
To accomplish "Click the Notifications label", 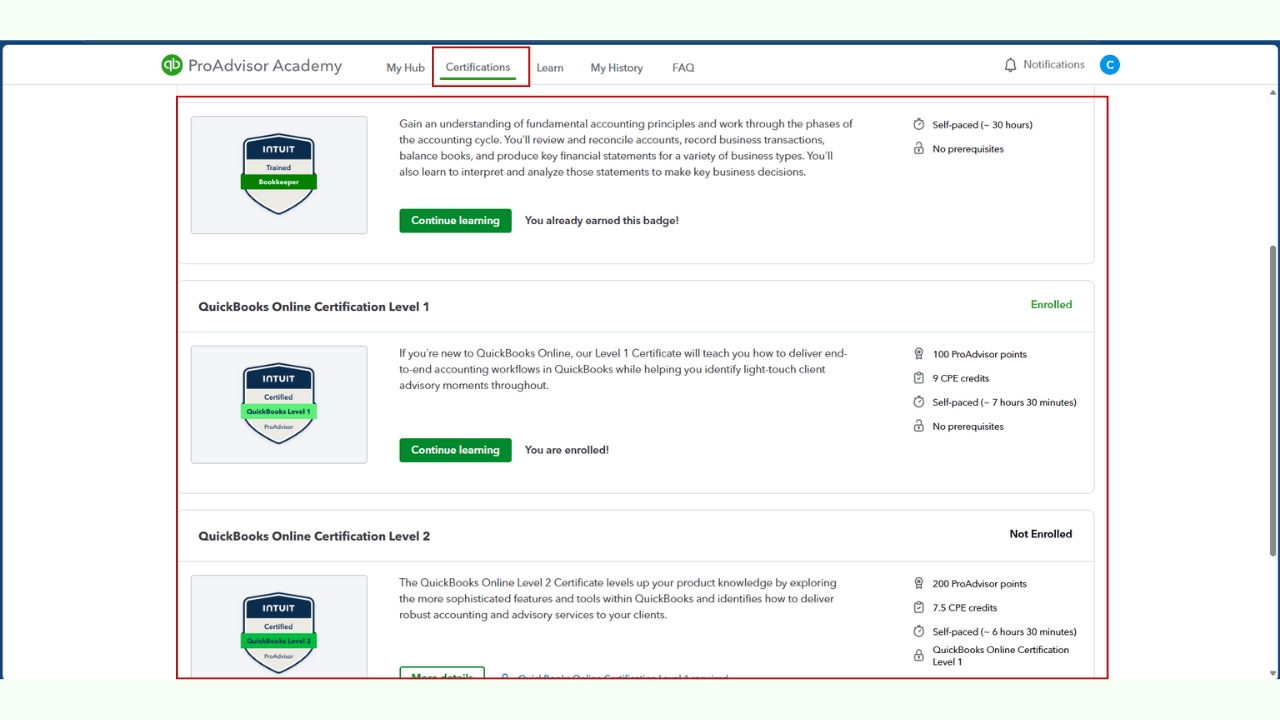I will (x=1054, y=65).
